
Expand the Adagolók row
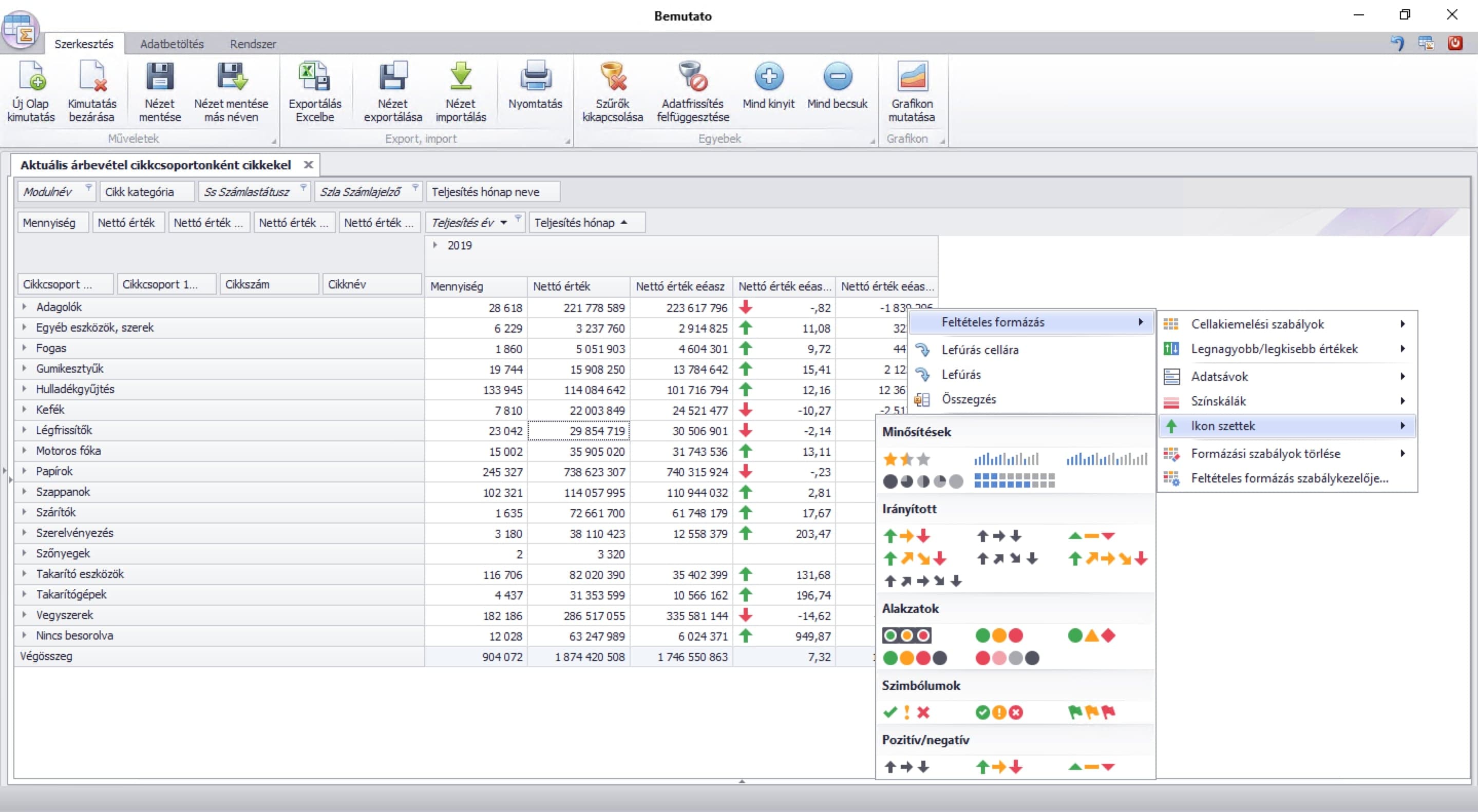coord(24,307)
